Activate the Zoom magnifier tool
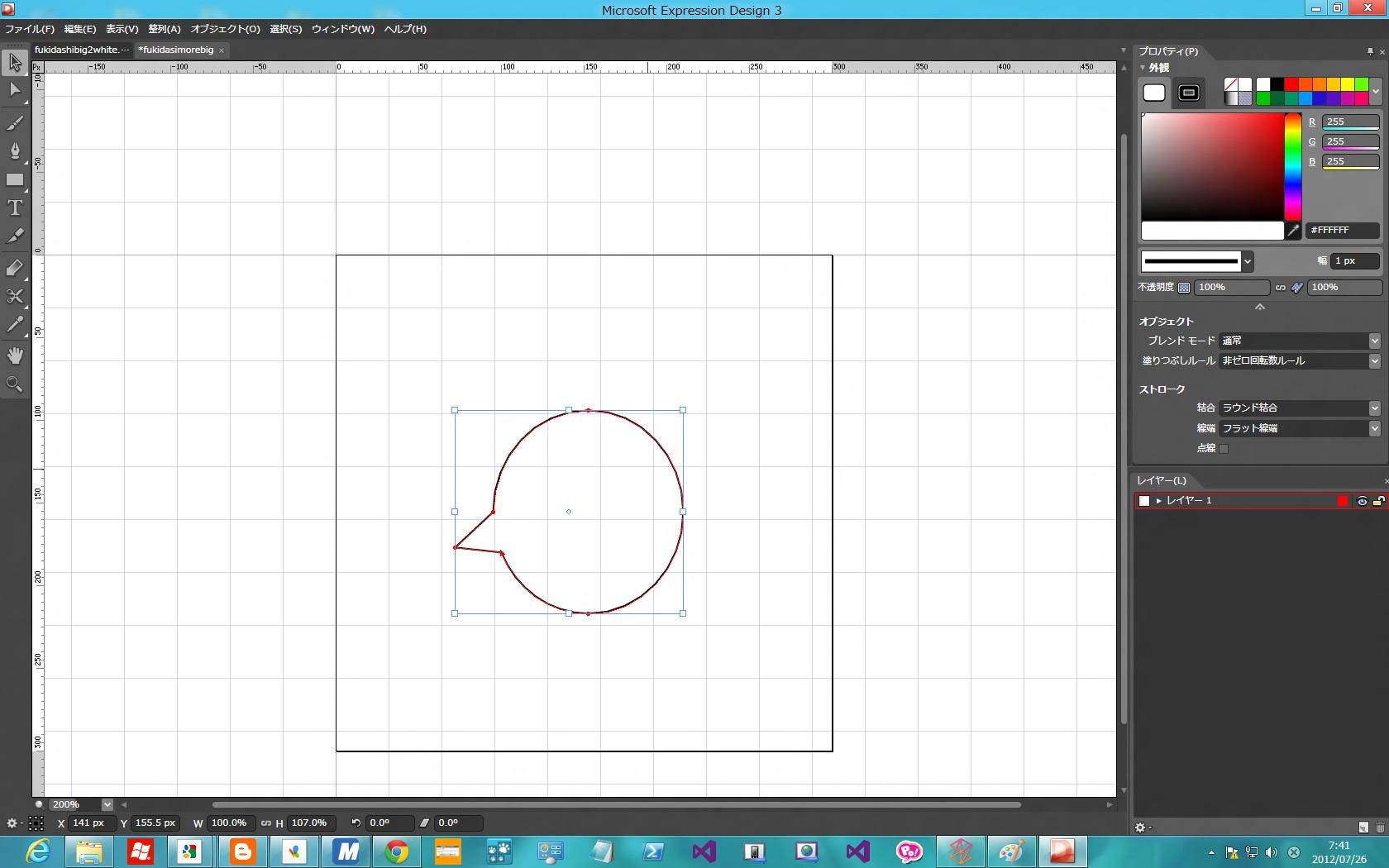 tap(15, 384)
